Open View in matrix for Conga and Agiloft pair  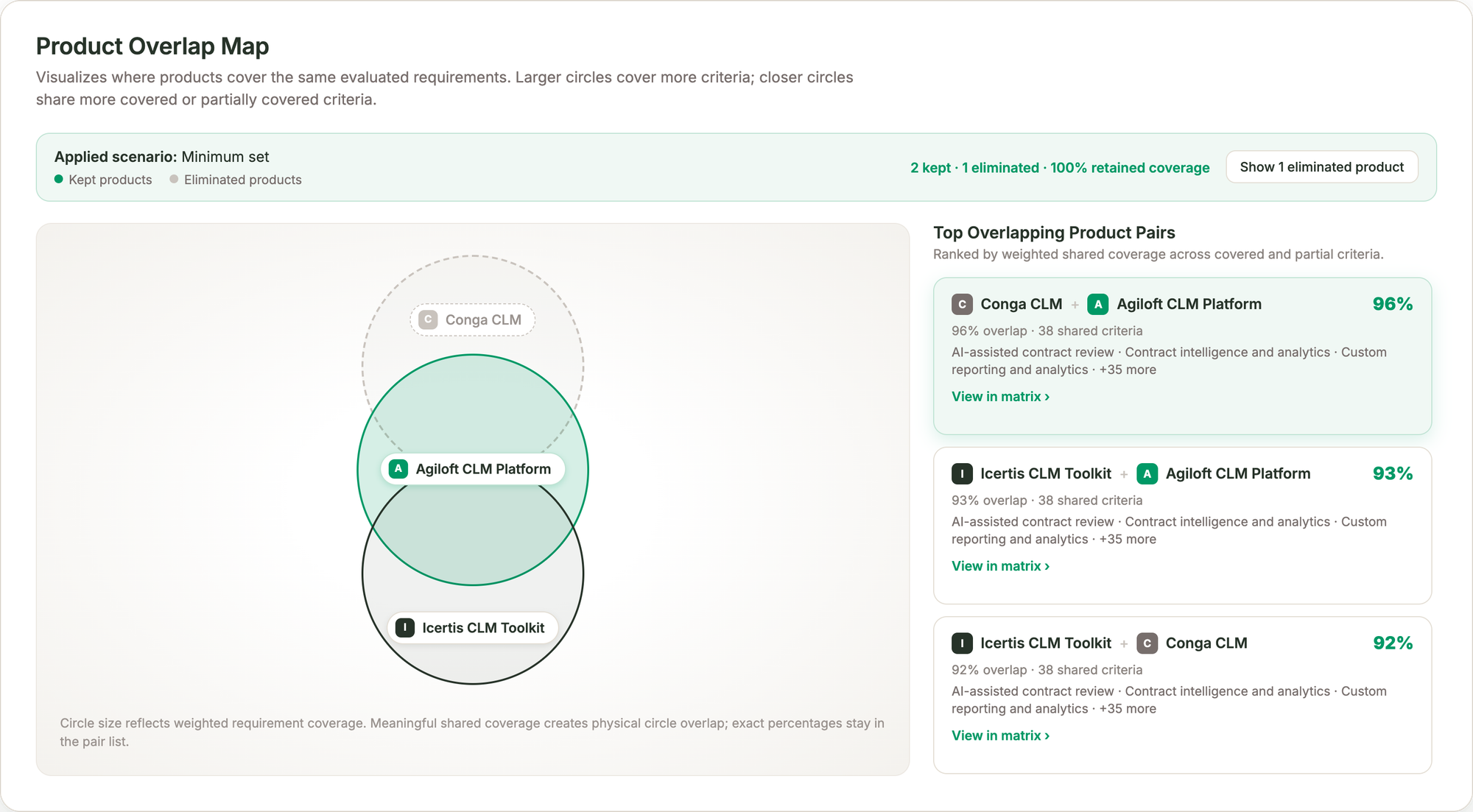(1000, 397)
